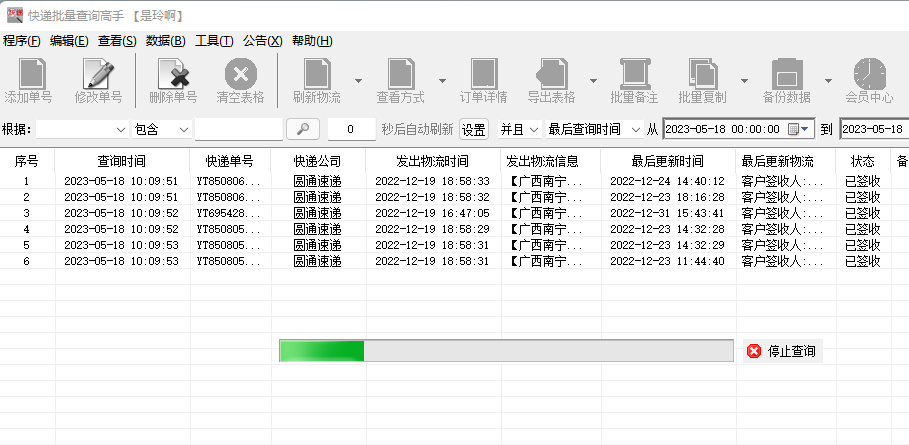Click 【广西南宁... cell in row 5

546,245
